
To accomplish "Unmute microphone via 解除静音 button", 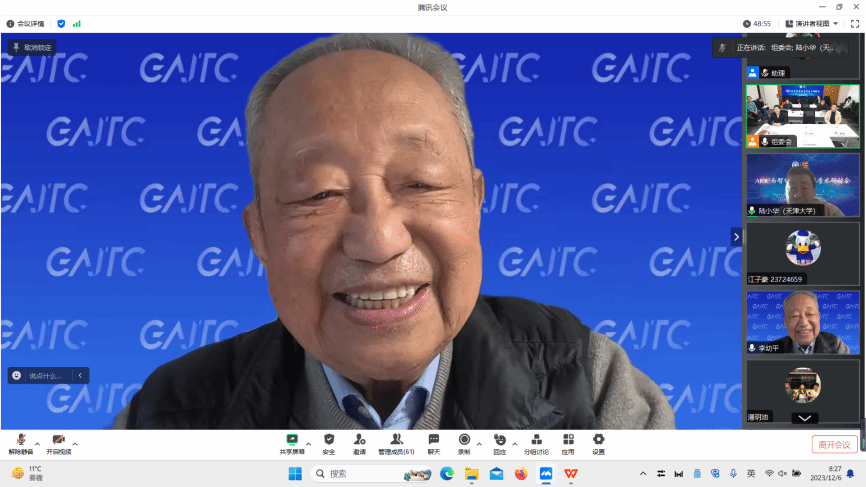I will click(20, 443).
